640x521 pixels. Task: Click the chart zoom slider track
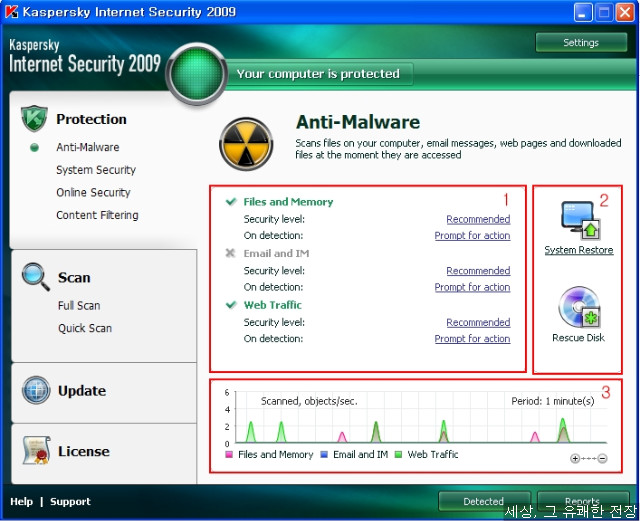(589, 459)
